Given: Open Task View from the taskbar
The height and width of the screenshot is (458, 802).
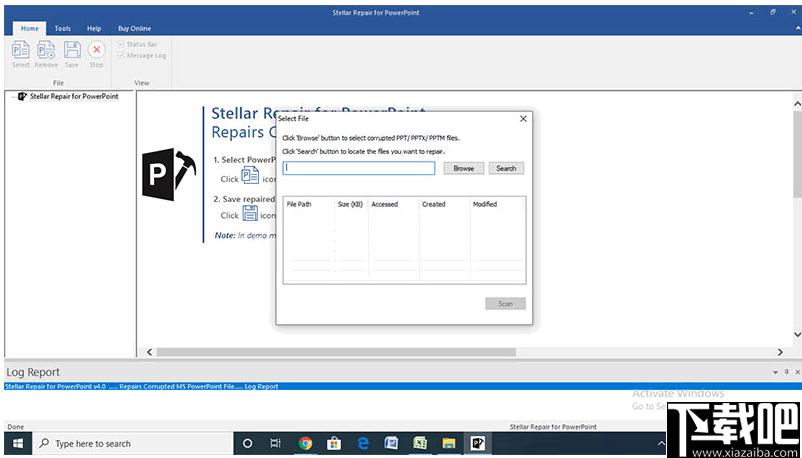Looking at the screenshot, I should (276, 444).
